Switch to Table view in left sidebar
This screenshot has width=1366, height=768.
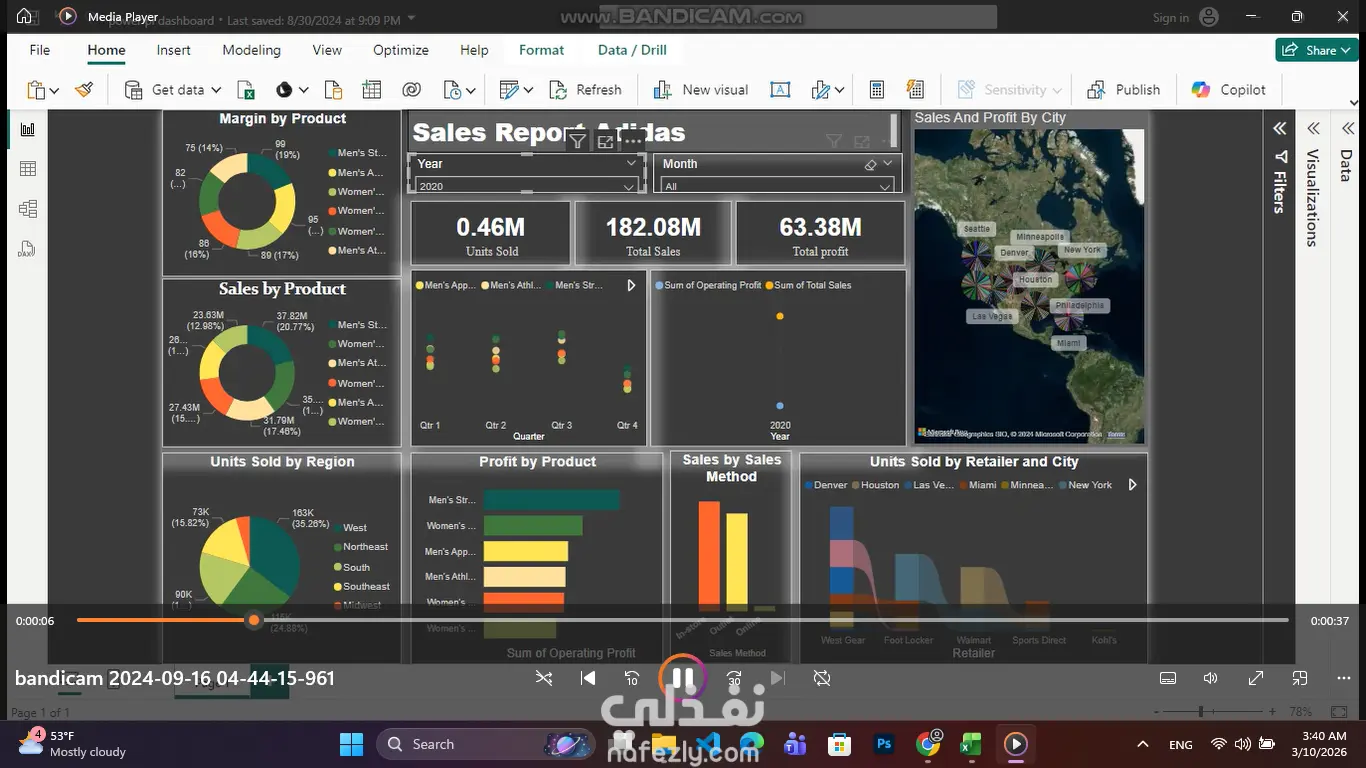(x=28, y=169)
